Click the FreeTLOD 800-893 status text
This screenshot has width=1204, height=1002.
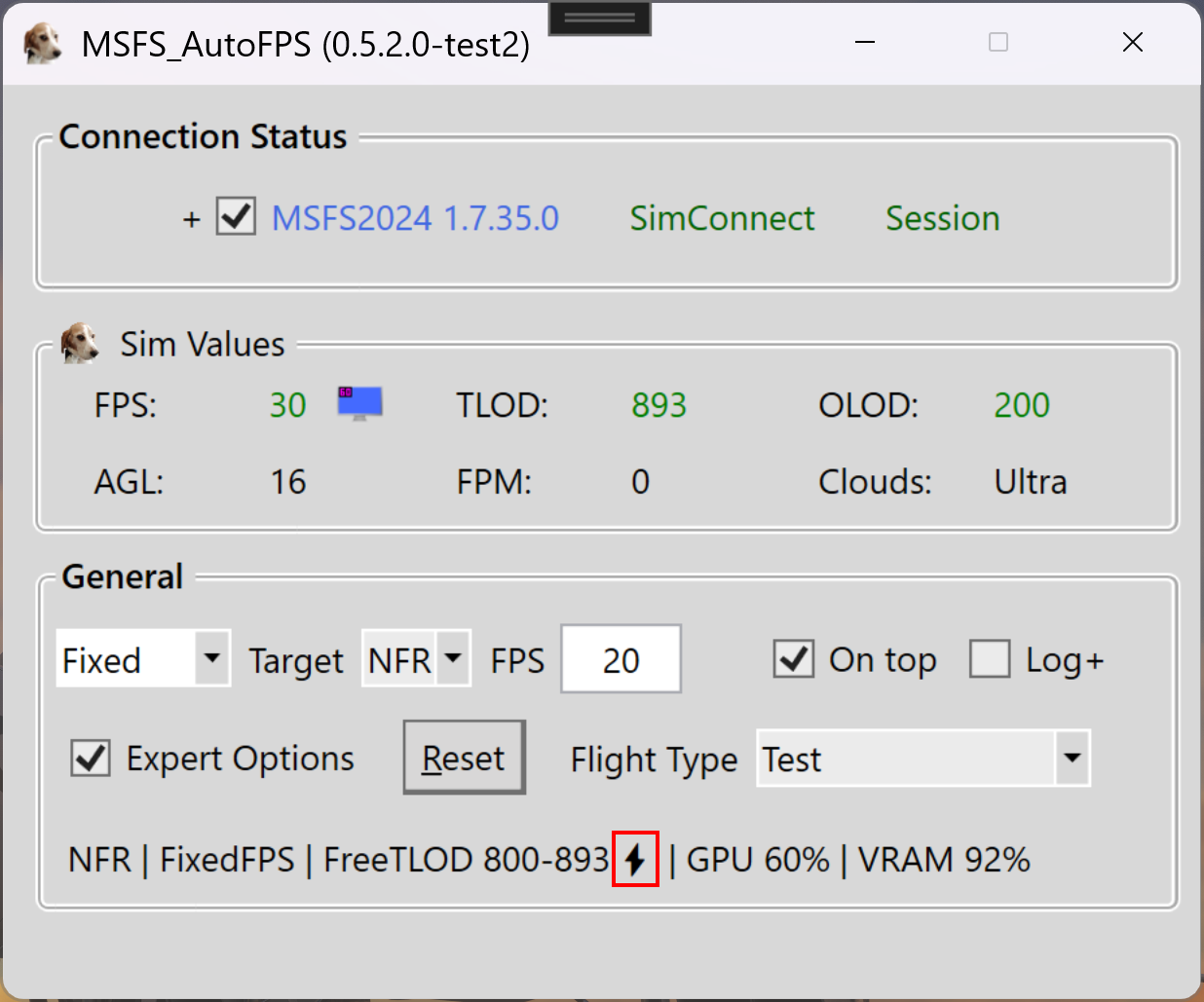click(x=466, y=860)
